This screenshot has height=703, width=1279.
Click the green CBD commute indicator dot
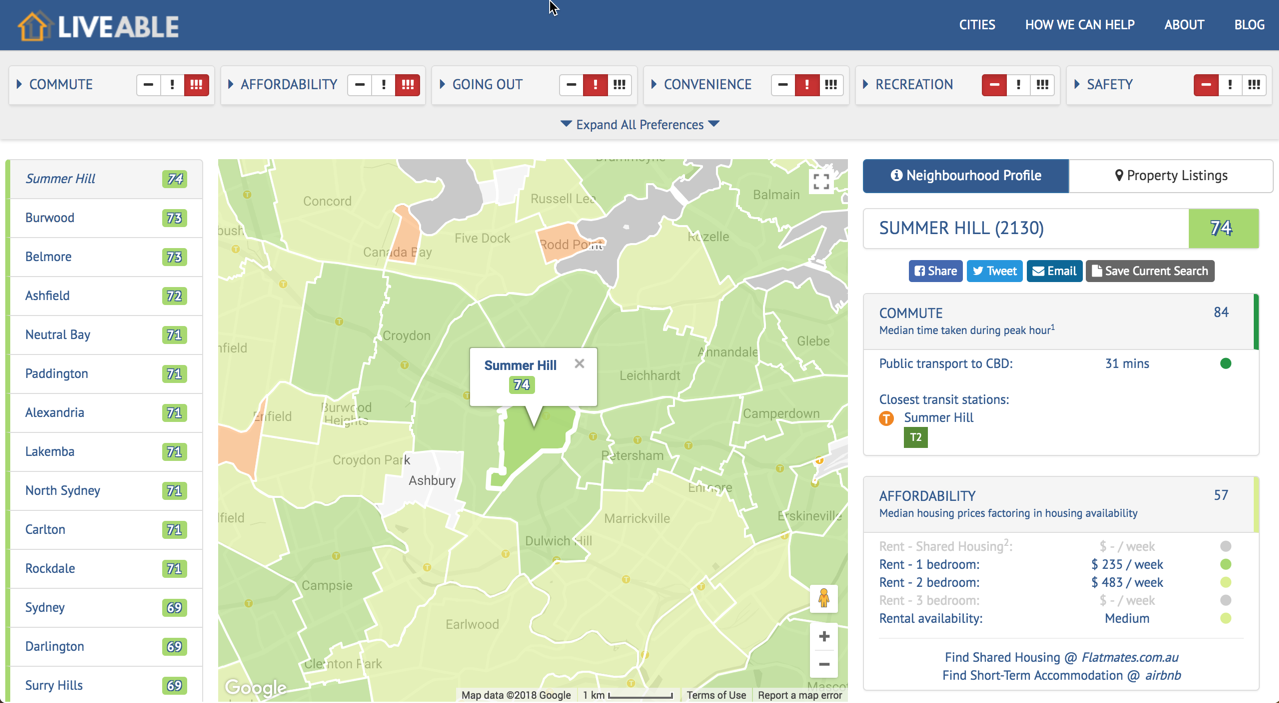point(1226,364)
